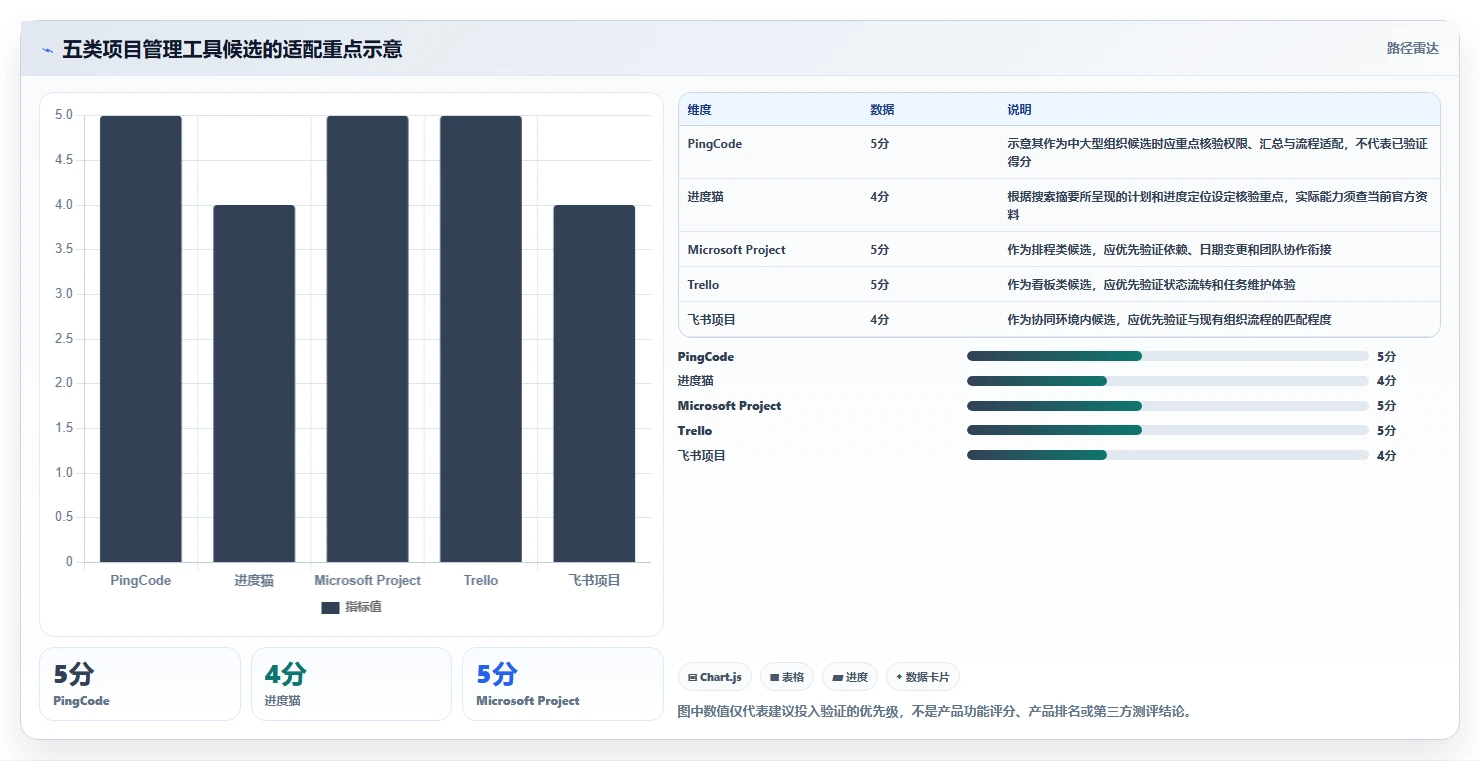Click the 进度猫 bar in chart
This screenshot has width=1480, height=761.
254,383
